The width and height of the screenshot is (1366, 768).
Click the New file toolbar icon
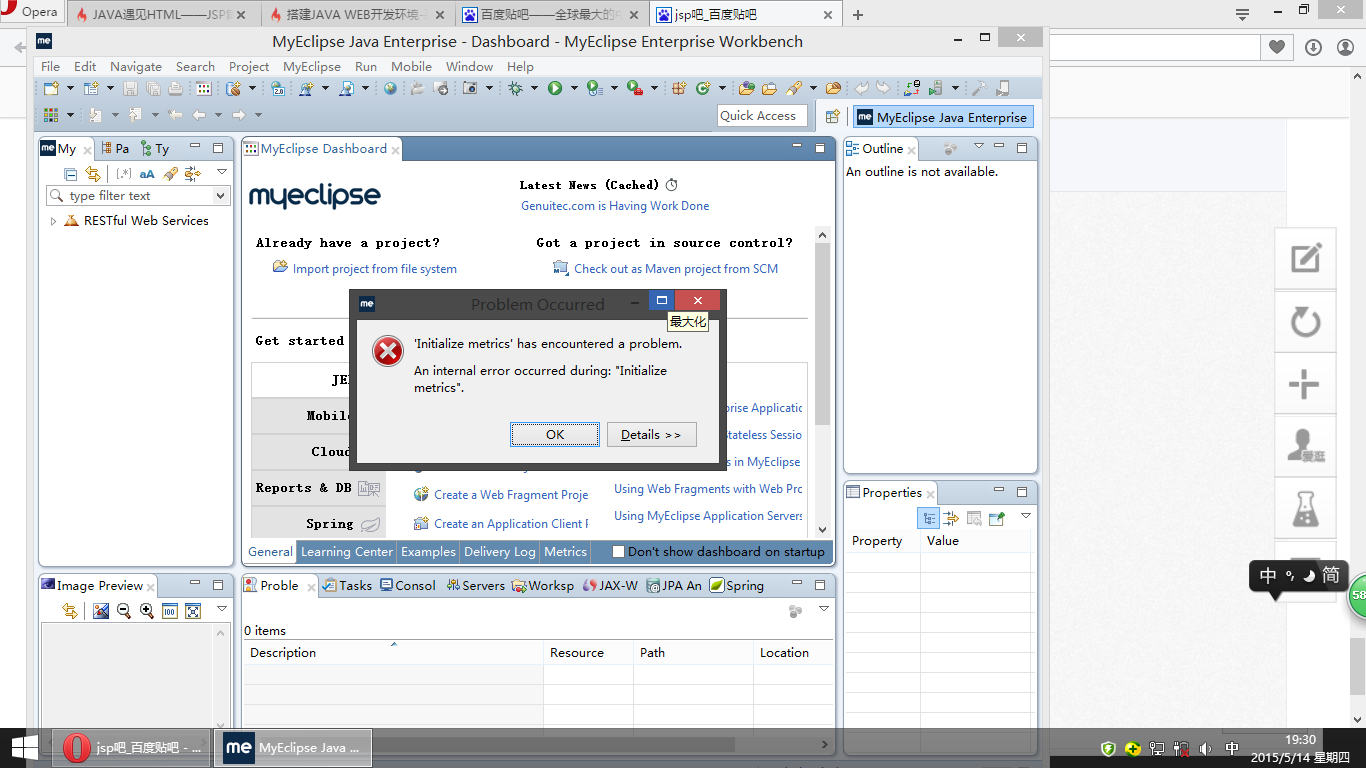tap(51, 89)
